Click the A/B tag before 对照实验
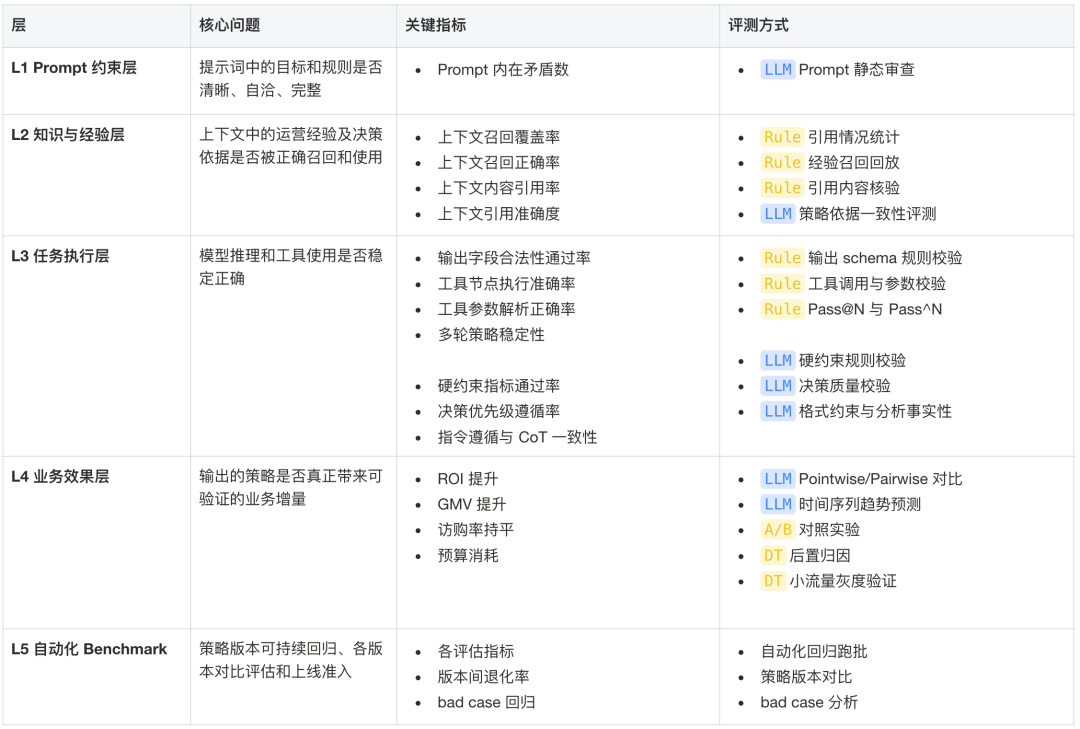Viewport: 1080px width, 729px height. [778, 530]
